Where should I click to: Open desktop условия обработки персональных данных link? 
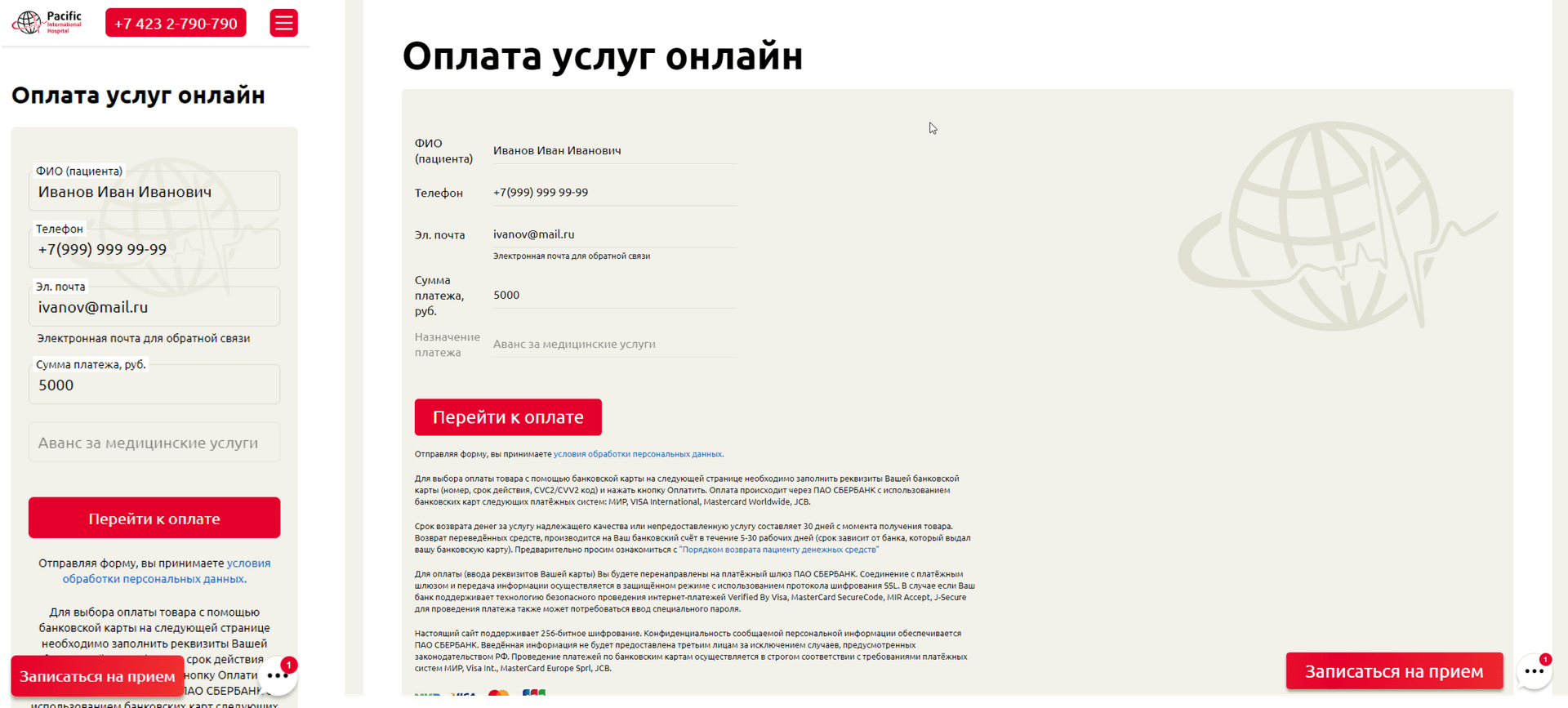638,454
